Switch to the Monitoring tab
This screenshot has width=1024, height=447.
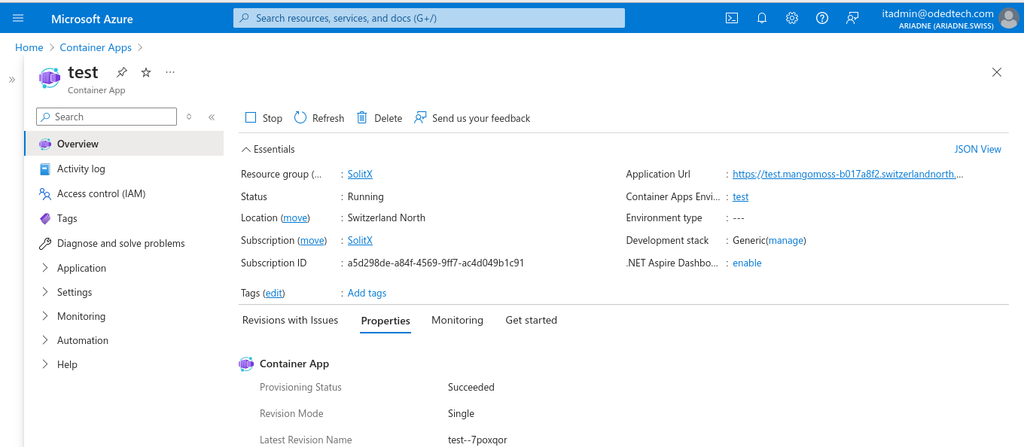[457, 320]
